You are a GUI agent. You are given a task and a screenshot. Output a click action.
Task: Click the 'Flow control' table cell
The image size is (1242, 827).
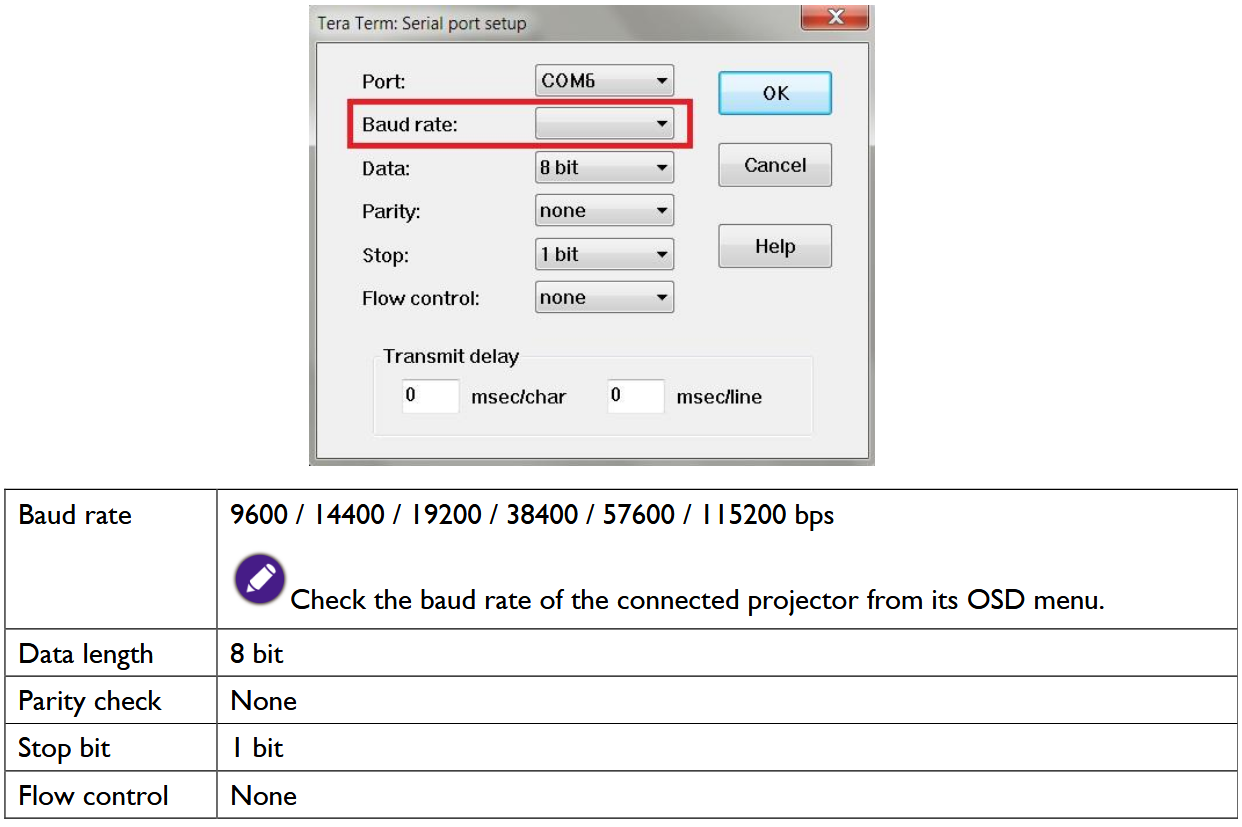(111, 795)
